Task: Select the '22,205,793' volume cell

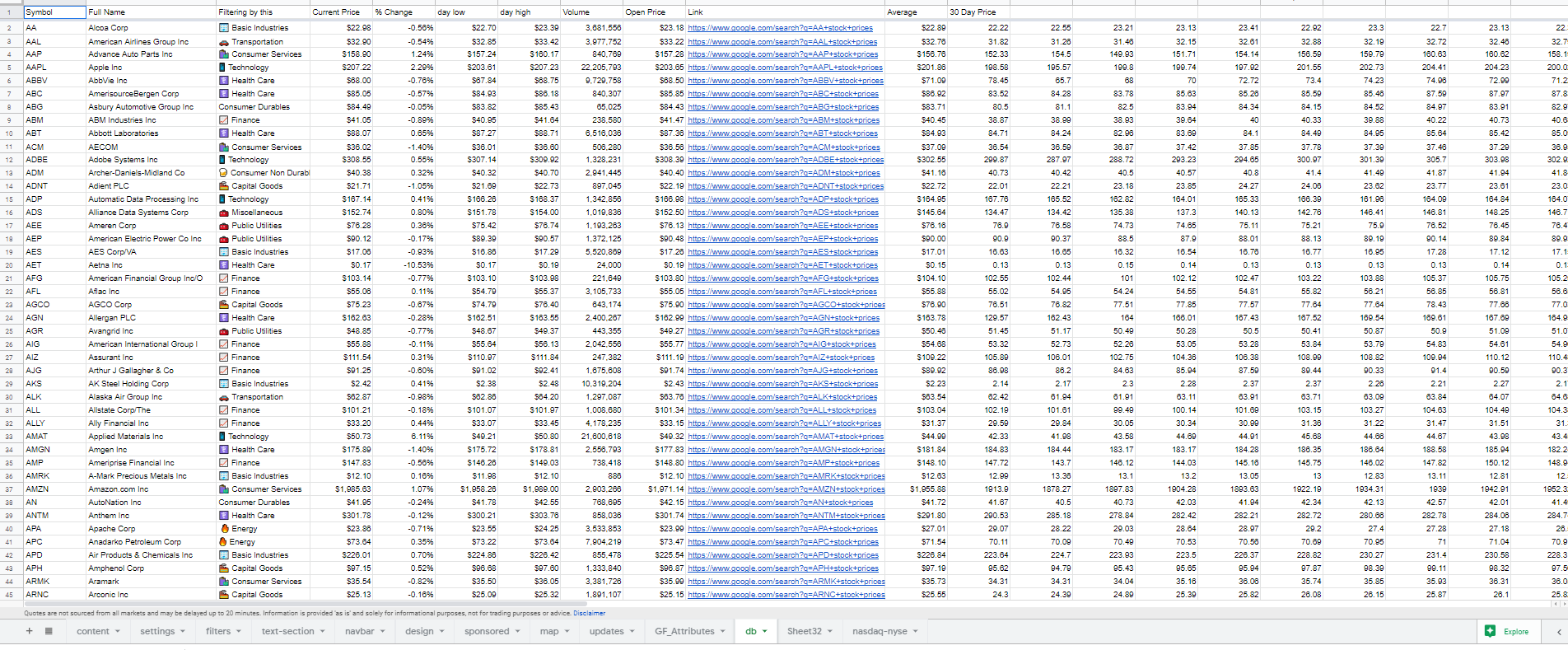Action: [x=591, y=68]
